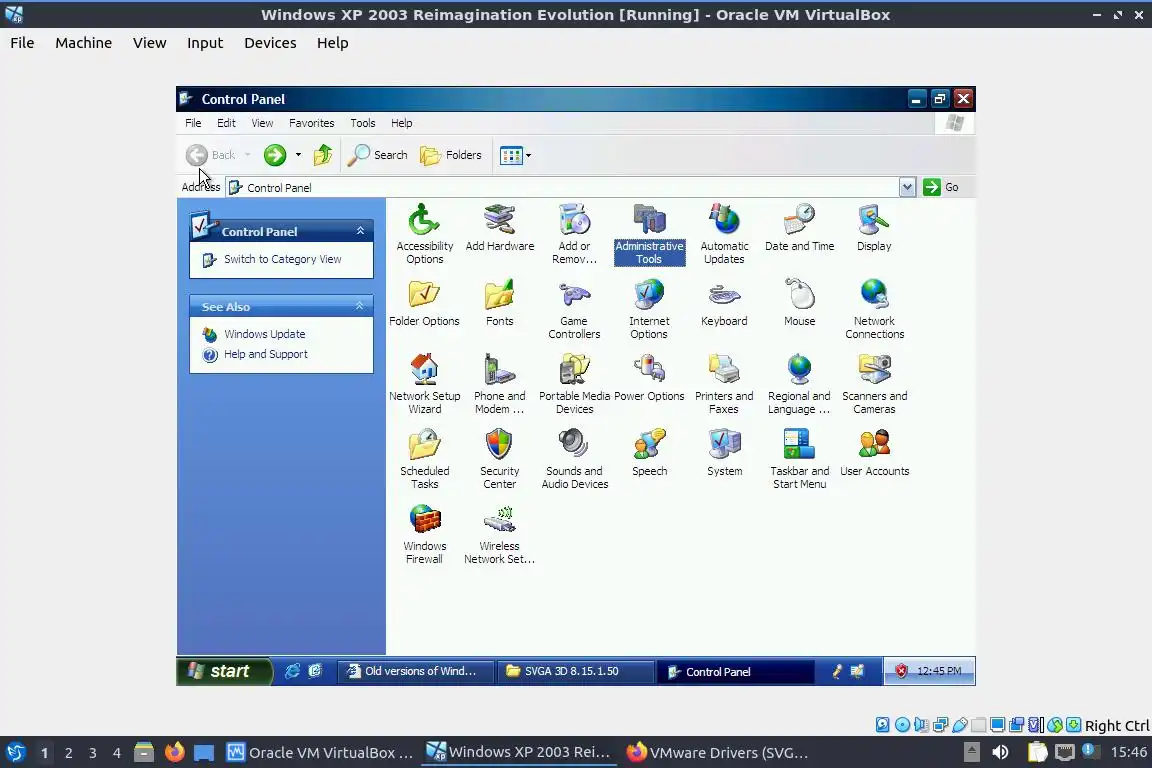Image resolution: width=1152 pixels, height=768 pixels.
Task: Click the XP start button
Action: pos(224,671)
